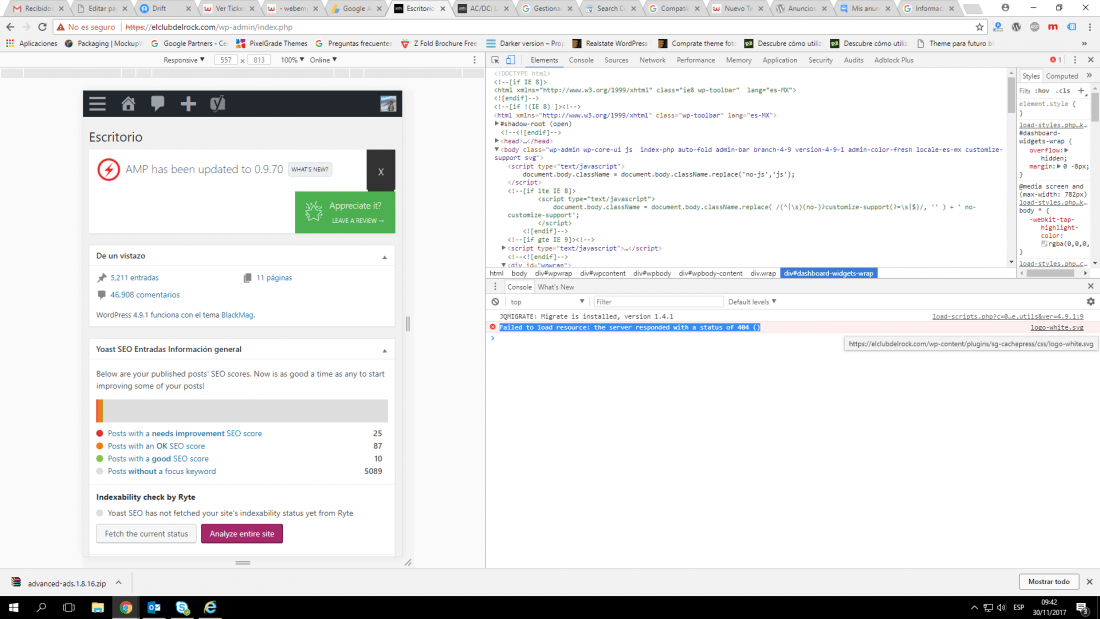This screenshot has width=1100, height=619.
Task: Expand the head element node
Action: coord(497,141)
